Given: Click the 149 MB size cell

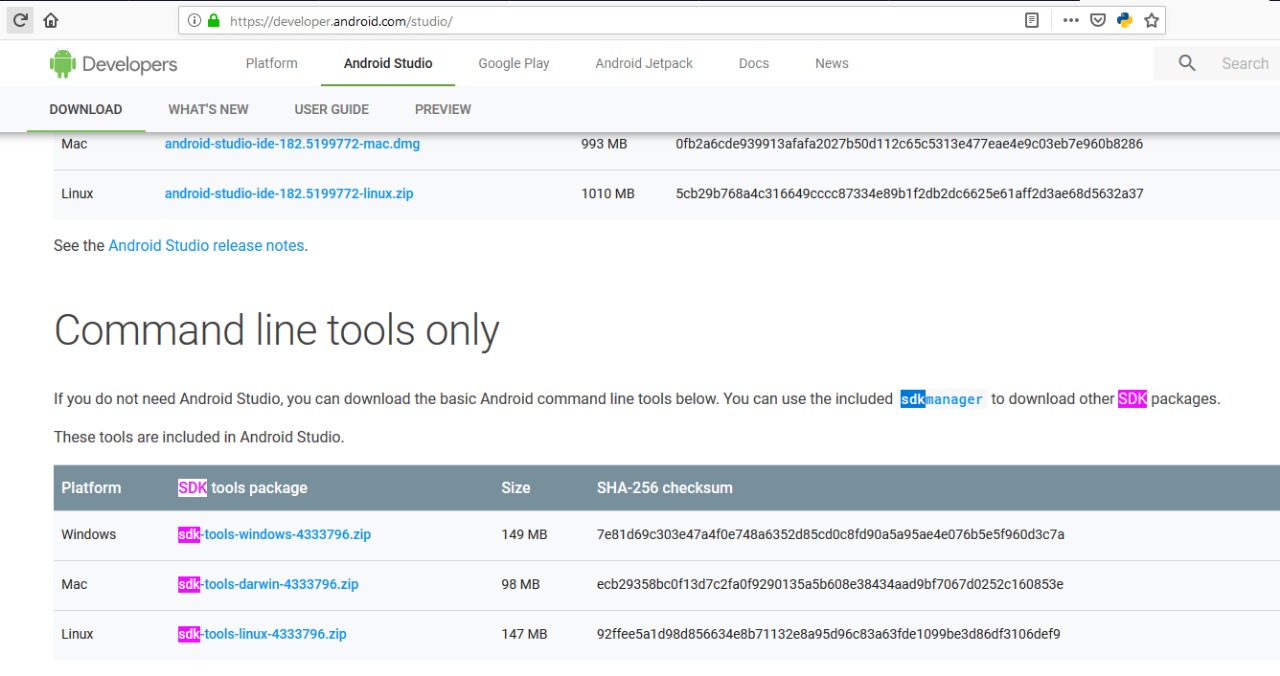Looking at the screenshot, I should point(525,535).
